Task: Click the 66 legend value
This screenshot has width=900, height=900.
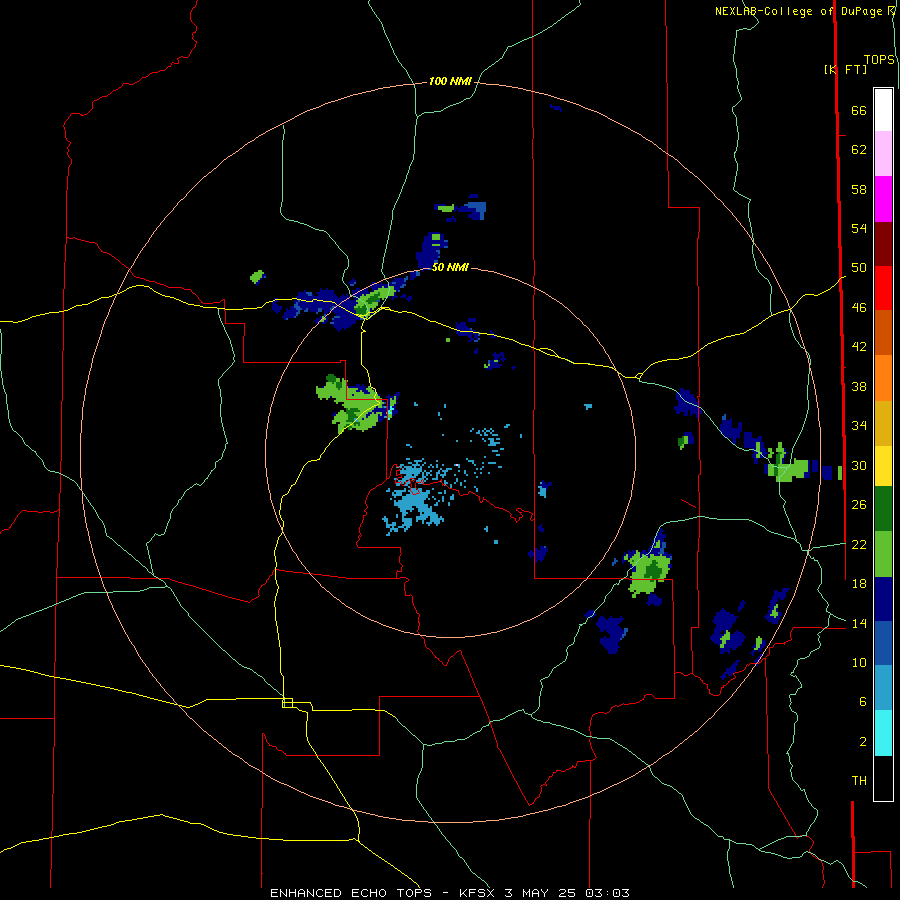Action: pyautogui.click(x=859, y=110)
